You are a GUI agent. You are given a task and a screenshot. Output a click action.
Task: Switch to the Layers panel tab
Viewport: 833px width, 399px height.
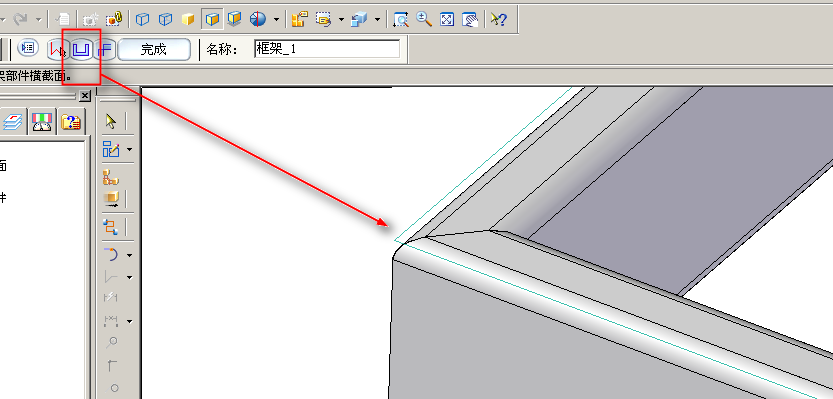[x=13, y=122]
